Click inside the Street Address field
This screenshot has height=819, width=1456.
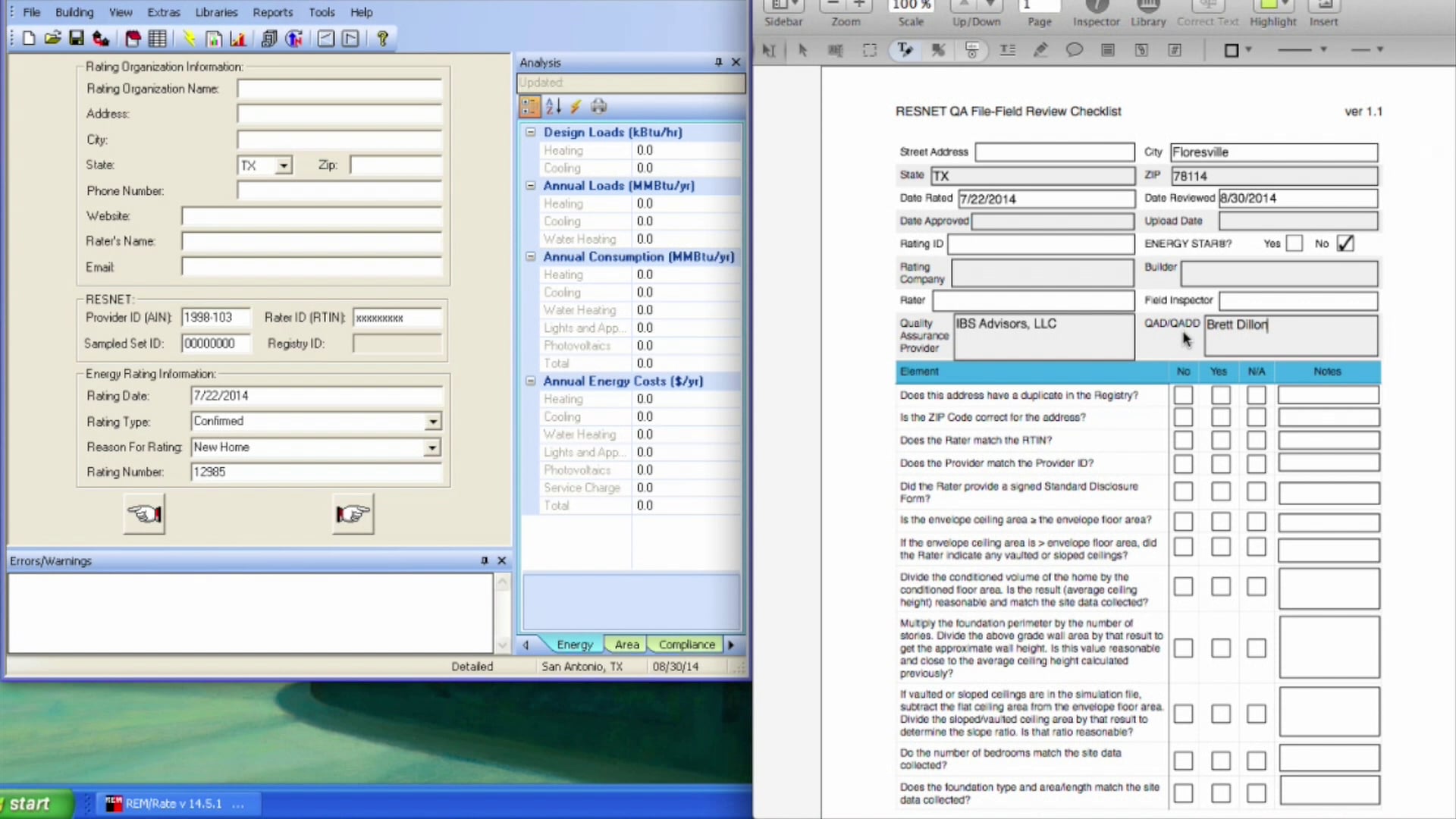pyautogui.click(x=1054, y=152)
